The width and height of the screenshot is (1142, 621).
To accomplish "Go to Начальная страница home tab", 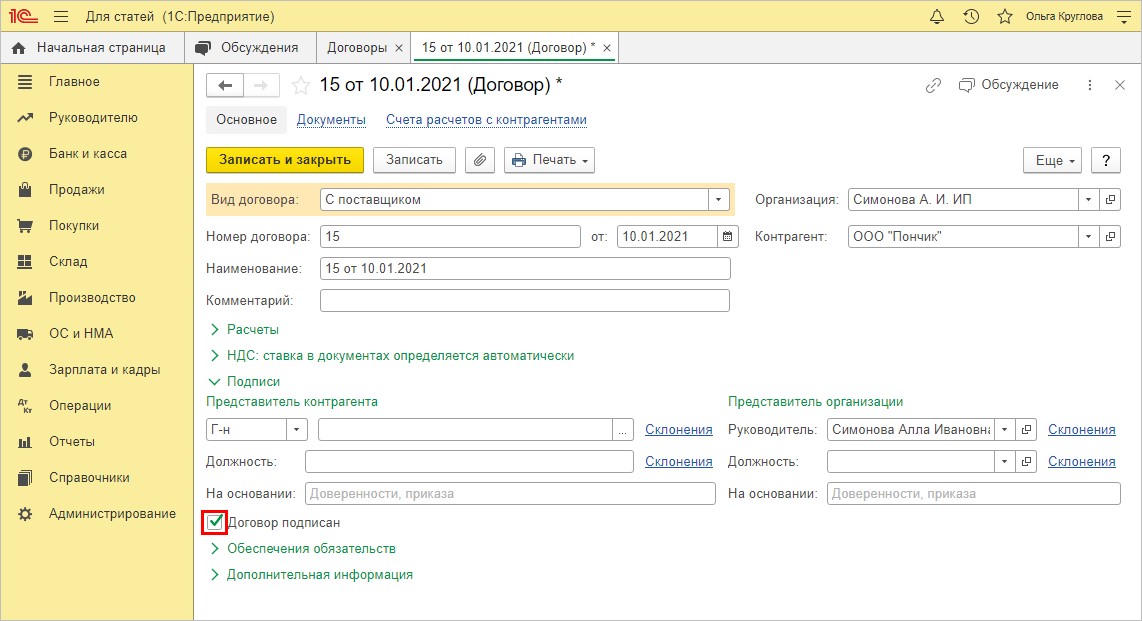I will point(90,47).
